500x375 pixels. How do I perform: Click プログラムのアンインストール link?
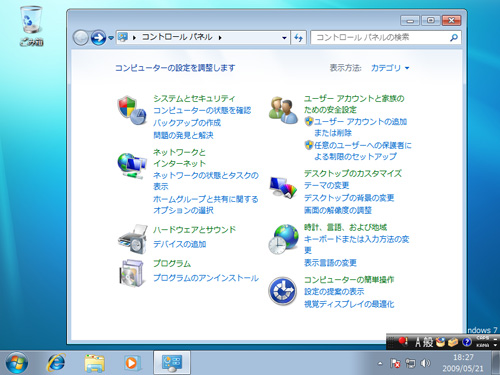(206, 278)
